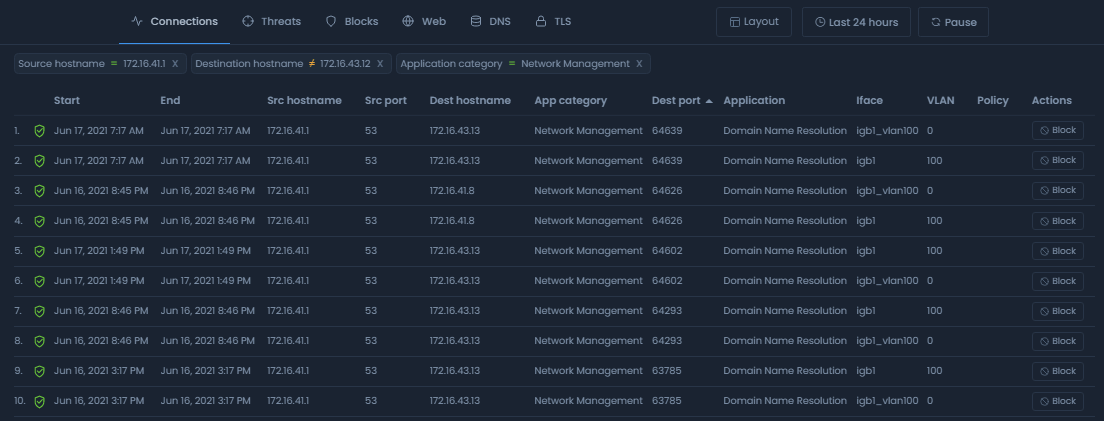Sort by Application column header
The width and height of the screenshot is (1104, 421).
[754, 101]
